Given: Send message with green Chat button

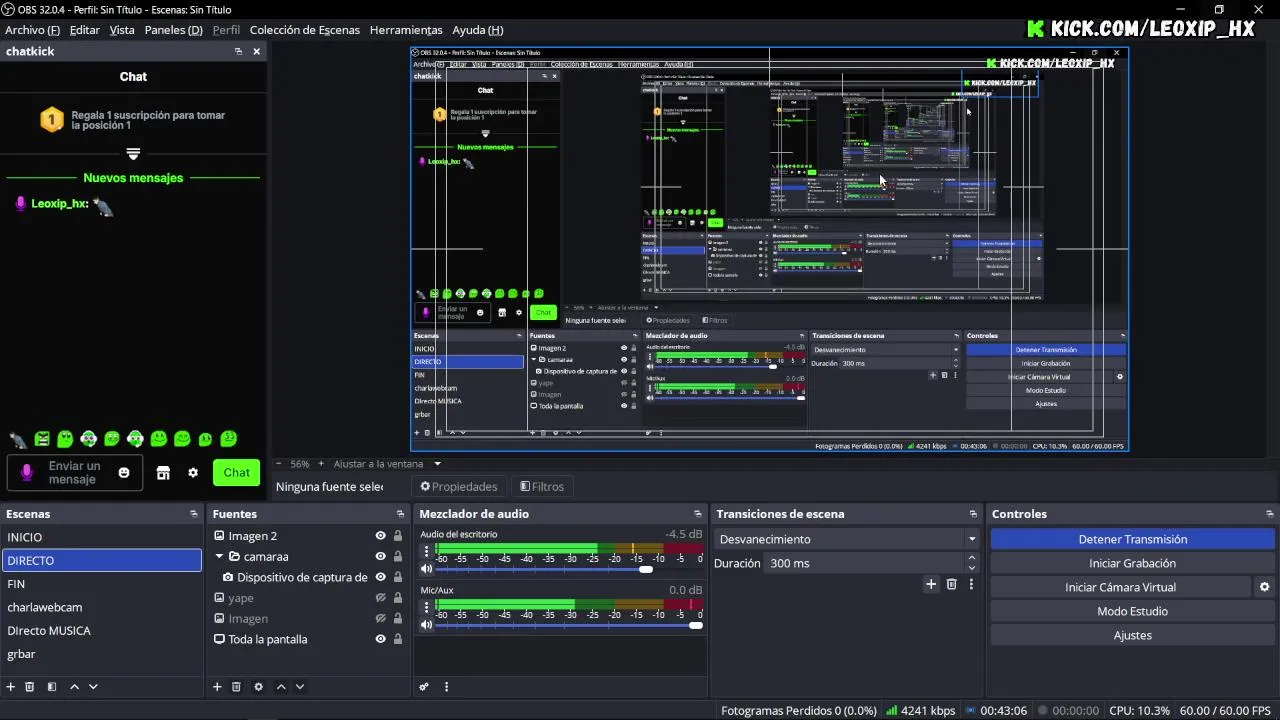Looking at the screenshot, I should (237, 473).
